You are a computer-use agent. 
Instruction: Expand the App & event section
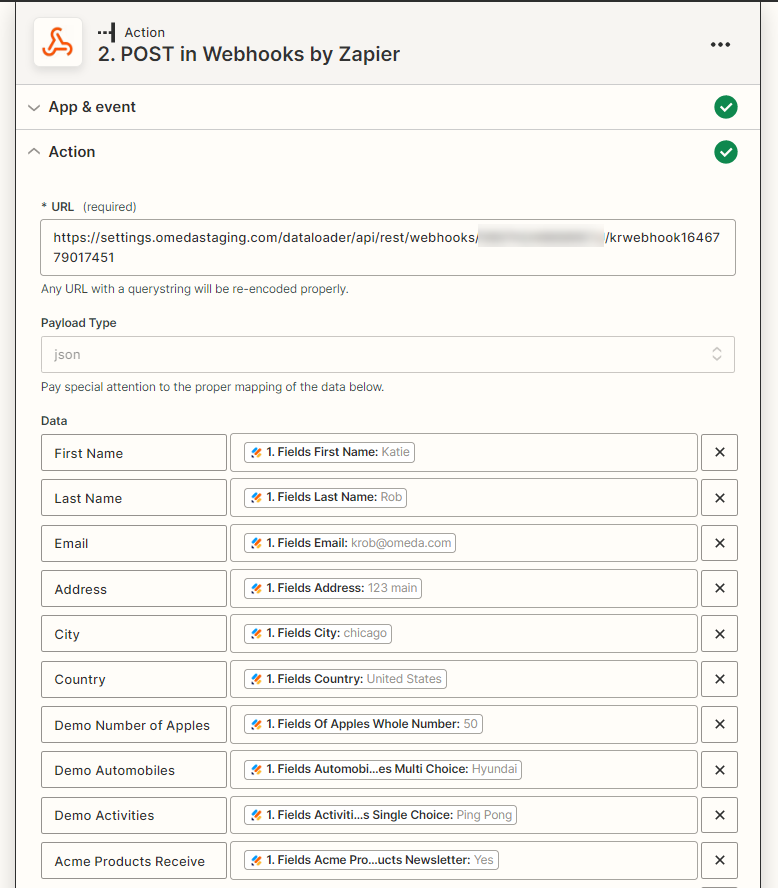91,107
